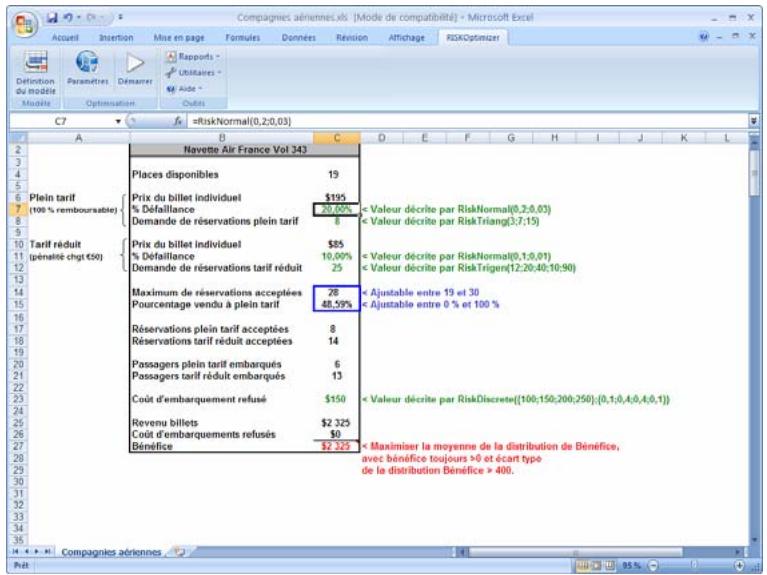Switch to Normal view in status bar
Screen dimensions: 767x575
(x=583, y=566)
